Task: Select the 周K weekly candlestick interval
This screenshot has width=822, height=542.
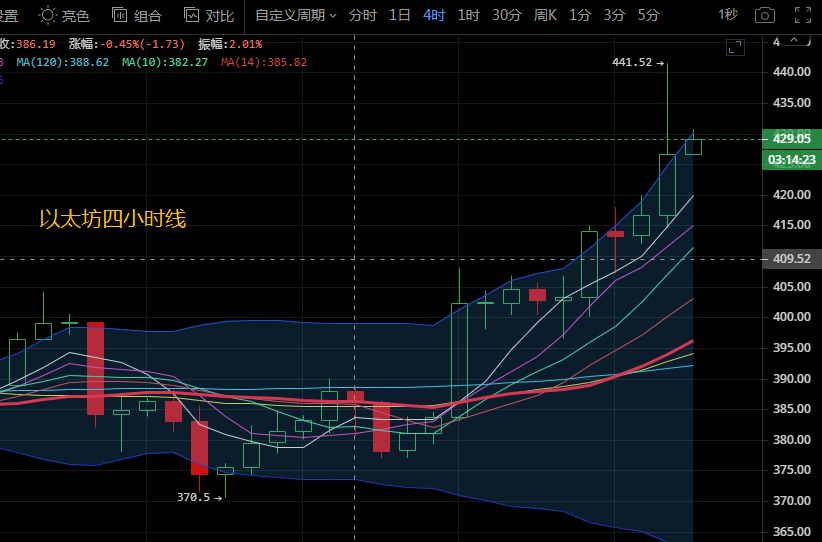Action: tap(545, 15)
